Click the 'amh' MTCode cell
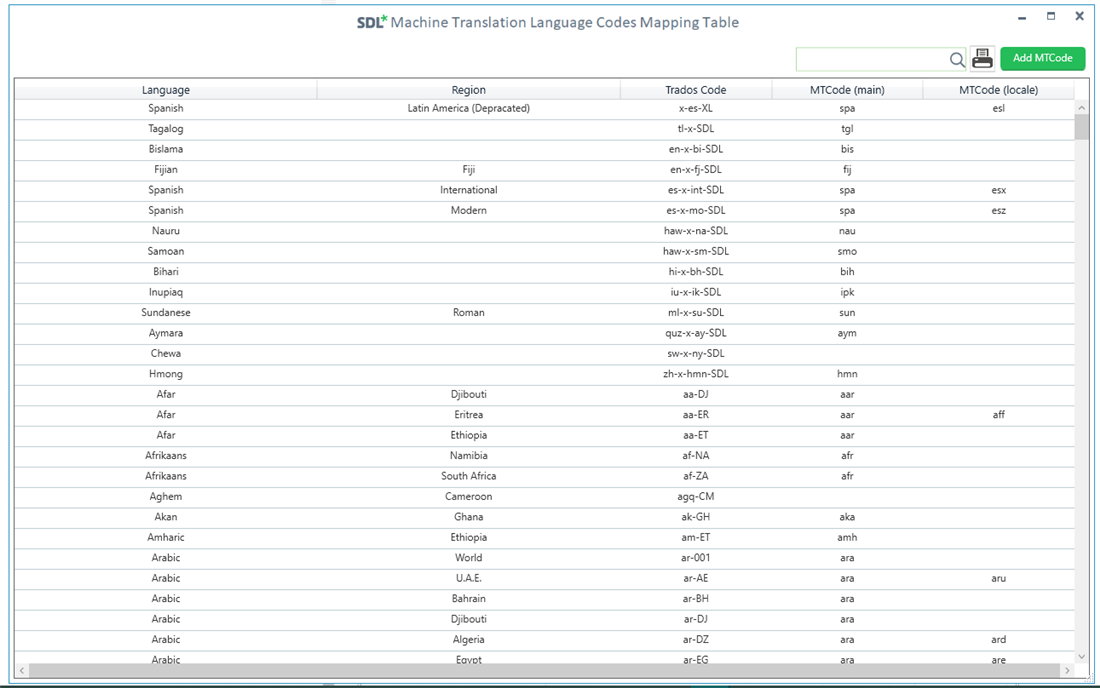 (847, 537)
